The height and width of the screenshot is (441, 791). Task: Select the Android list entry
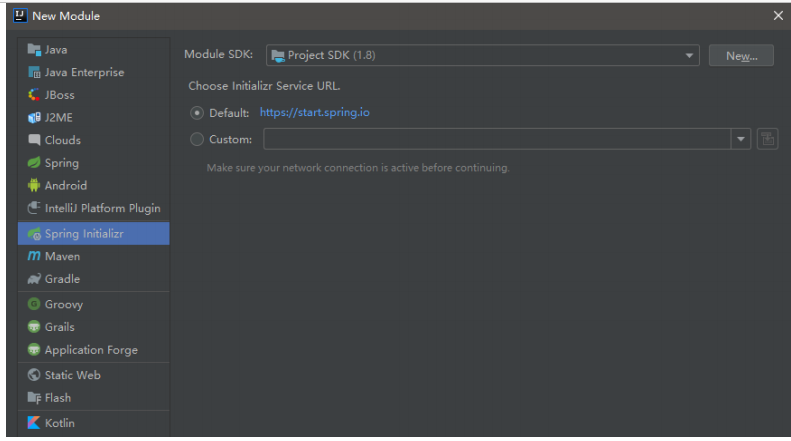(x=93, y=185)
